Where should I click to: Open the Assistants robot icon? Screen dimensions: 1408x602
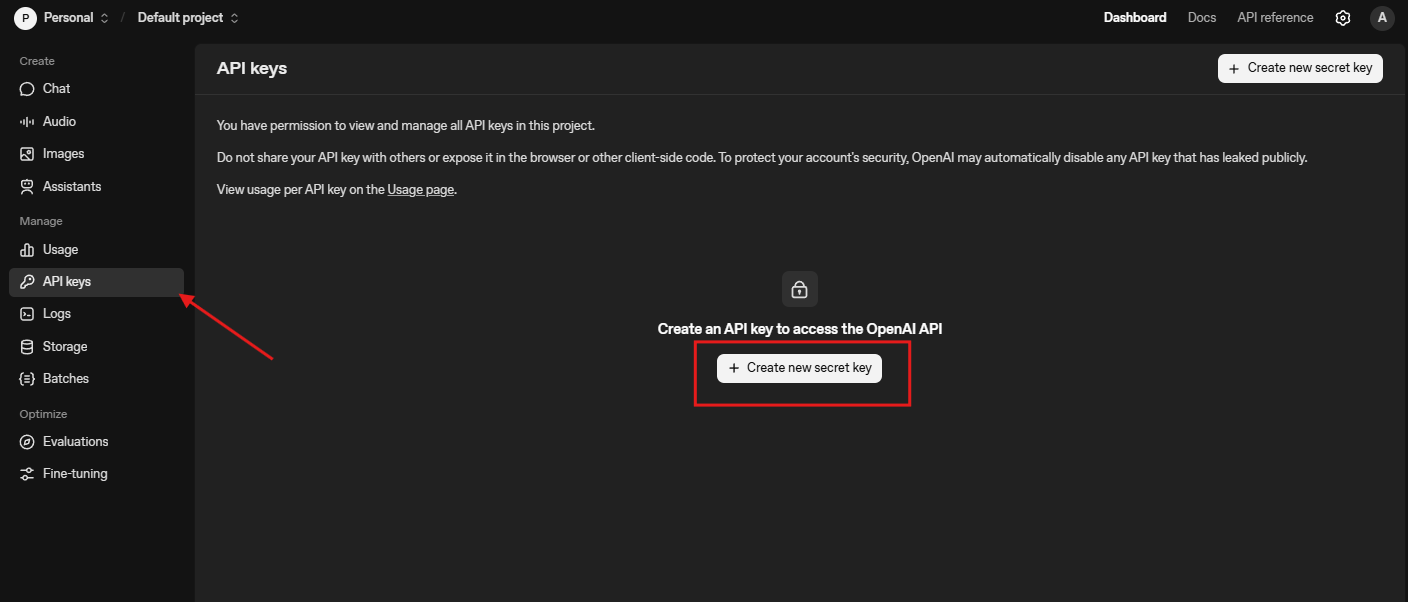tap(27, 186)
